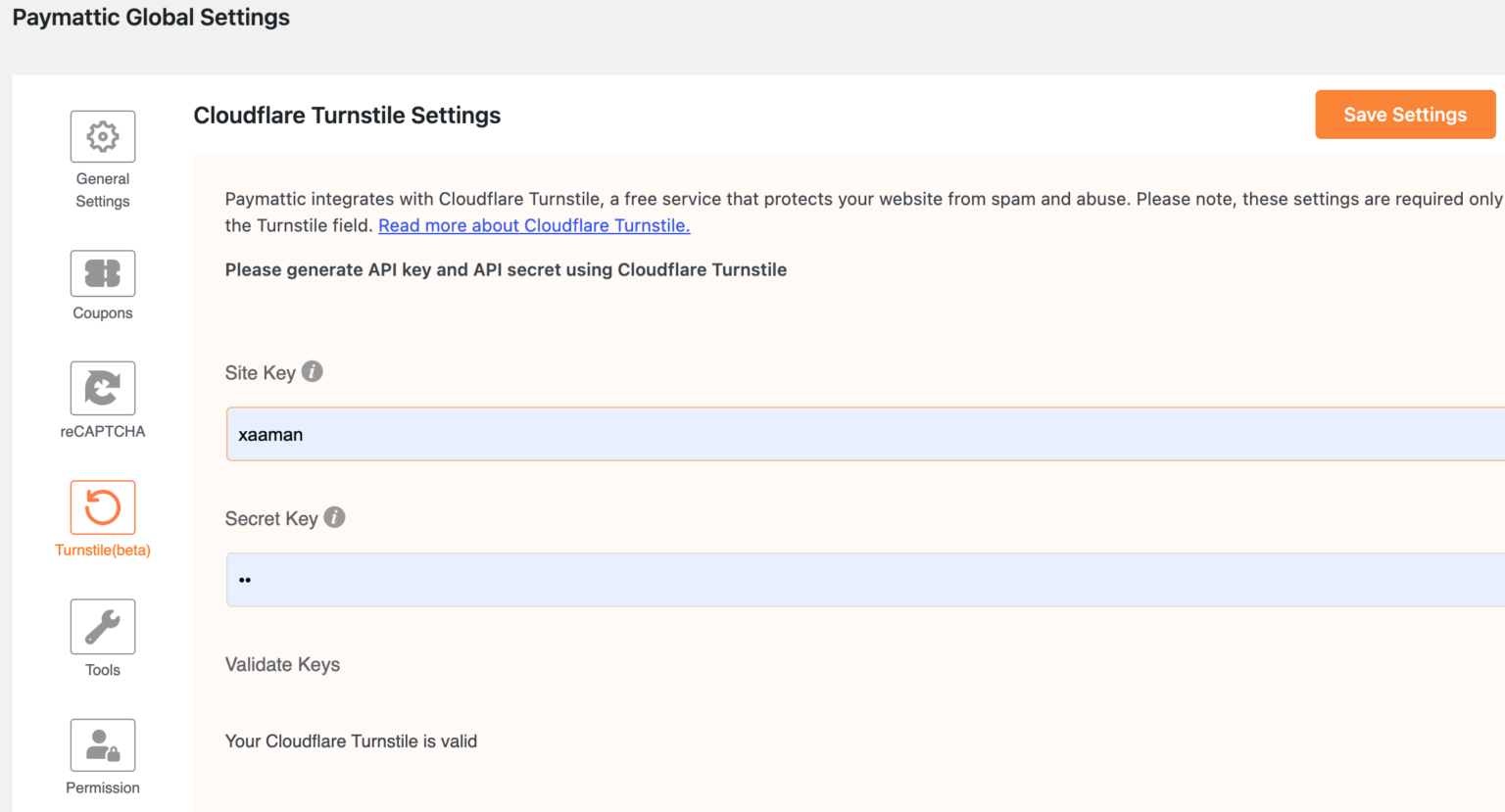1505x812 pixels.
Task: Select the Tools wrench icon
Action: click(102, 626)
